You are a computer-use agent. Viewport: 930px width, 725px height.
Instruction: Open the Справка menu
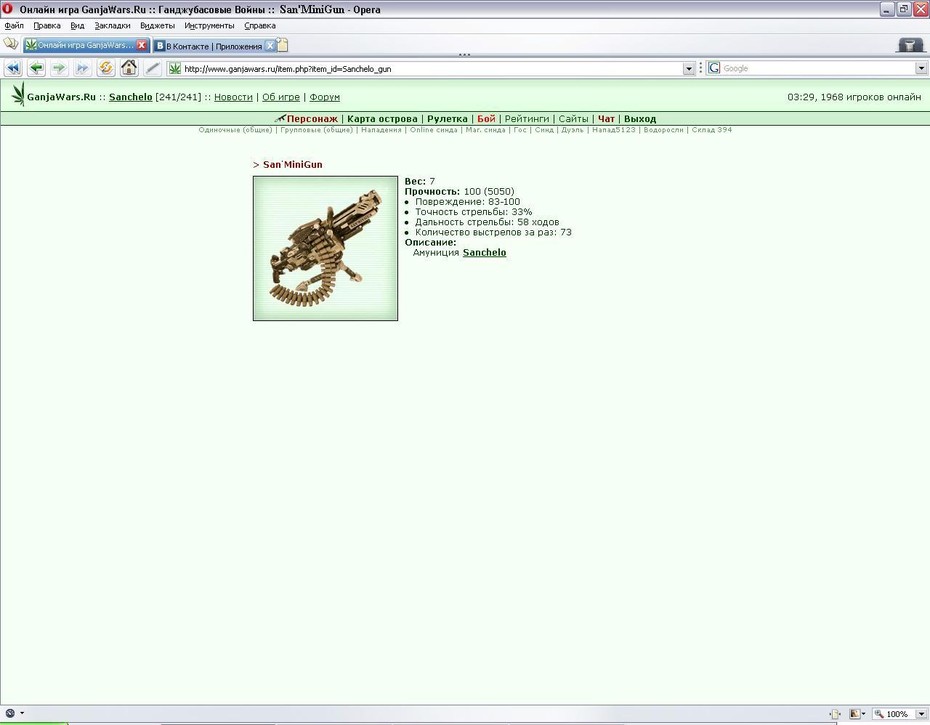click(x=260, y=26)
